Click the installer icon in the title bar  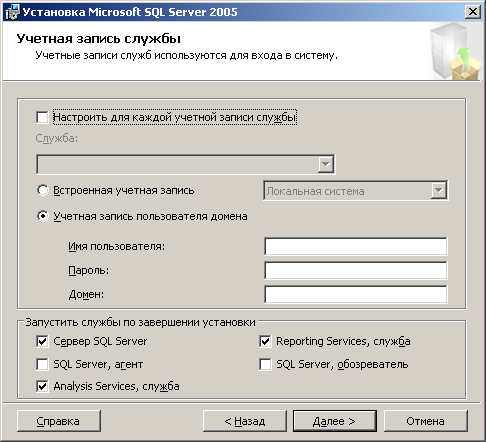[12, 12]
